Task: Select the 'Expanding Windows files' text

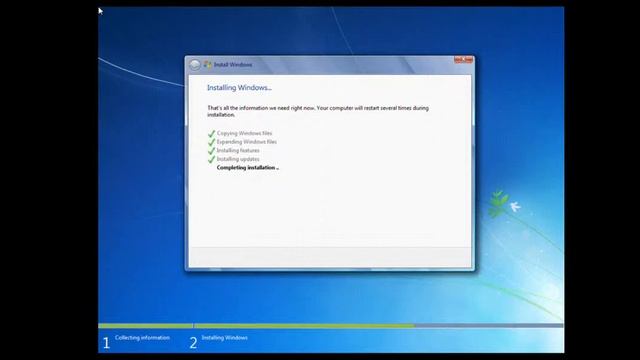Action: [x=247, y=142]
